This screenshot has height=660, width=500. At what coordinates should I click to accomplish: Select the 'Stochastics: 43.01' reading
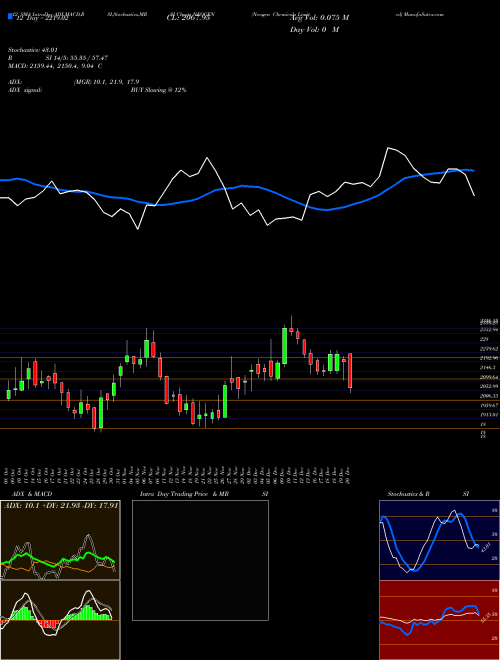[x=32, y=50]
